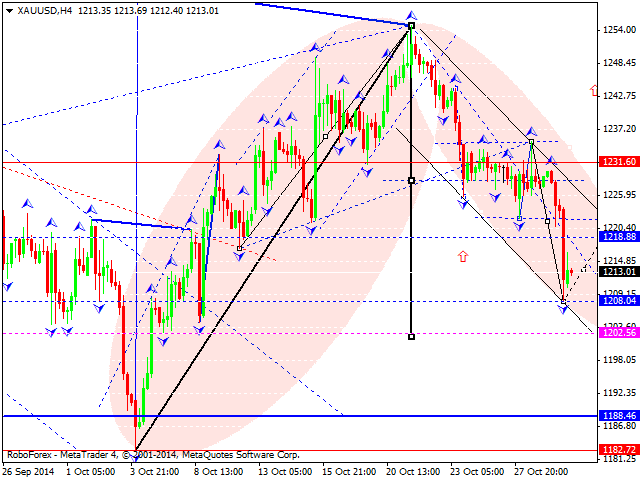Click the 1248.45 axis value

point(620,63)
